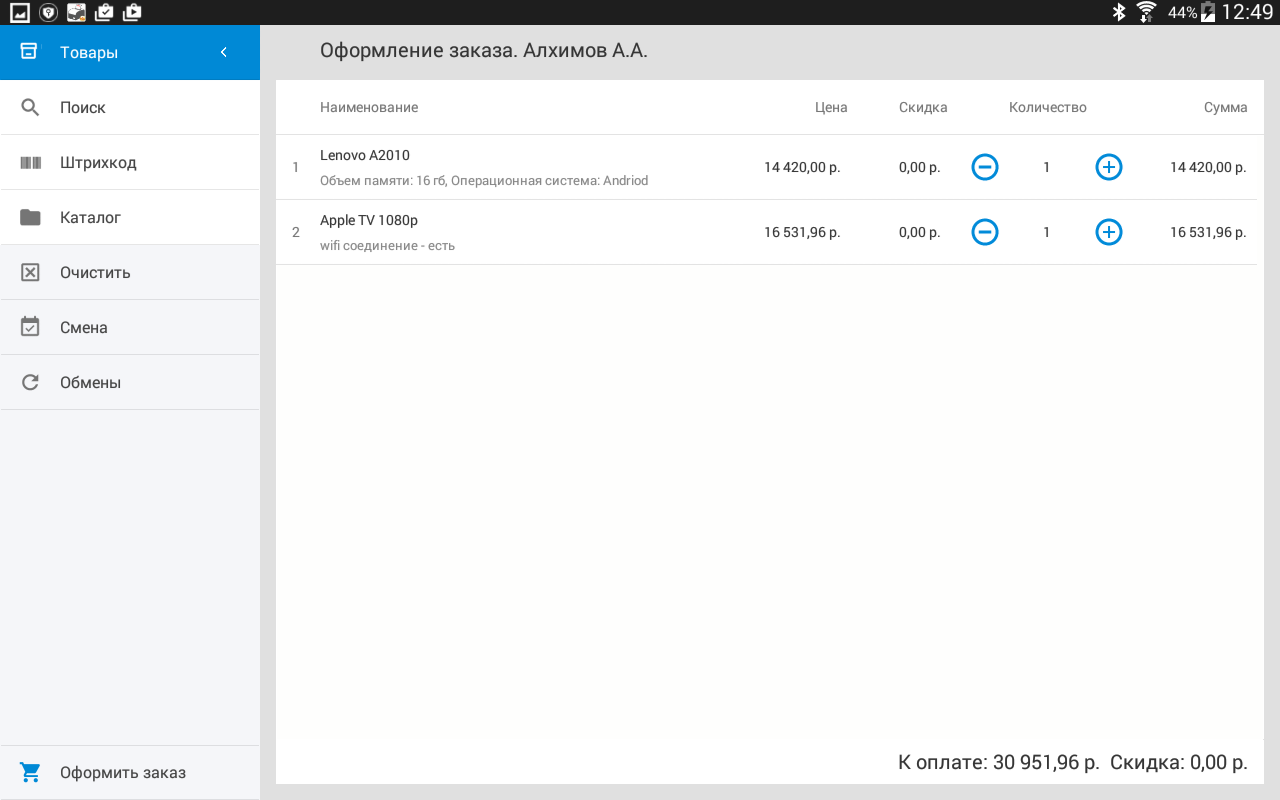
Task: Select the Каталог menu entry
Action: tap(90, 217)
